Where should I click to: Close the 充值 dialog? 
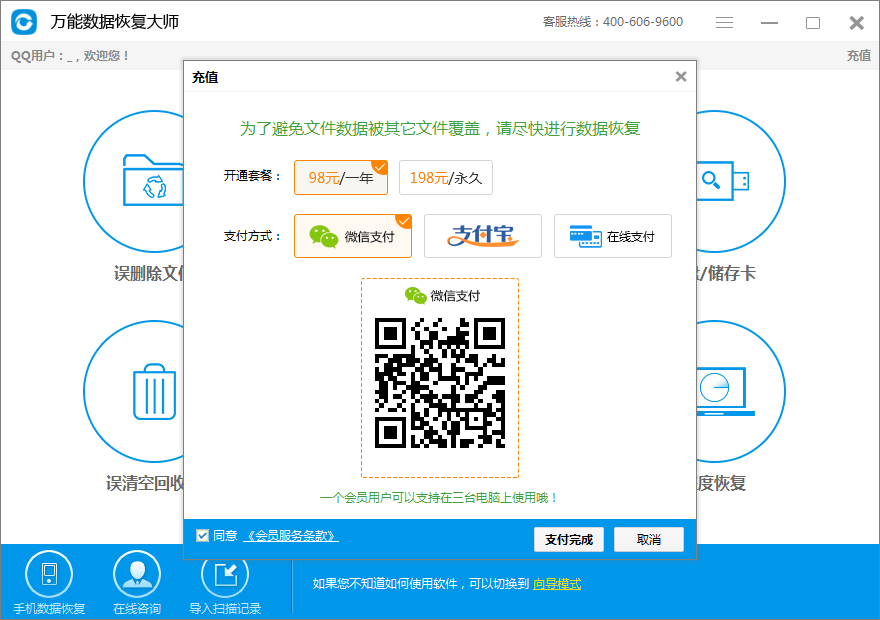tap(681, 76)
